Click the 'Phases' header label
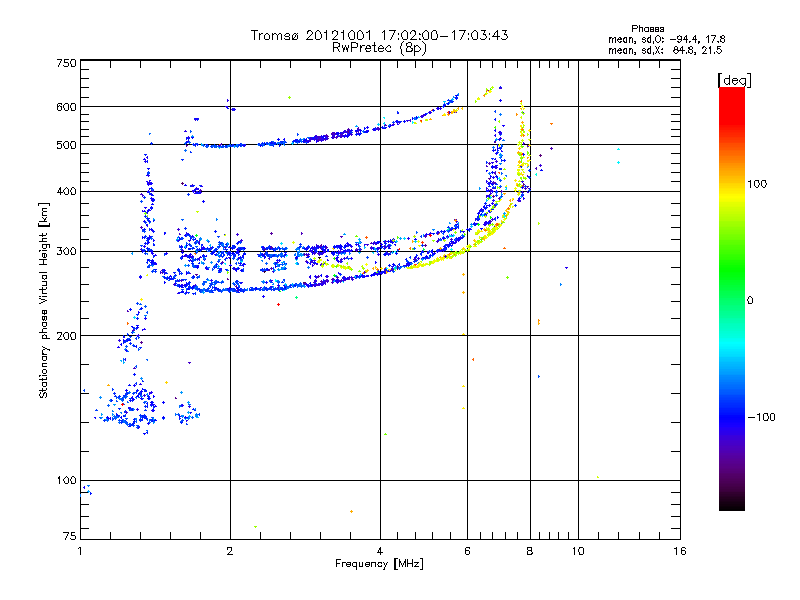This screenshot has height=600, width=800. (647, 29)
